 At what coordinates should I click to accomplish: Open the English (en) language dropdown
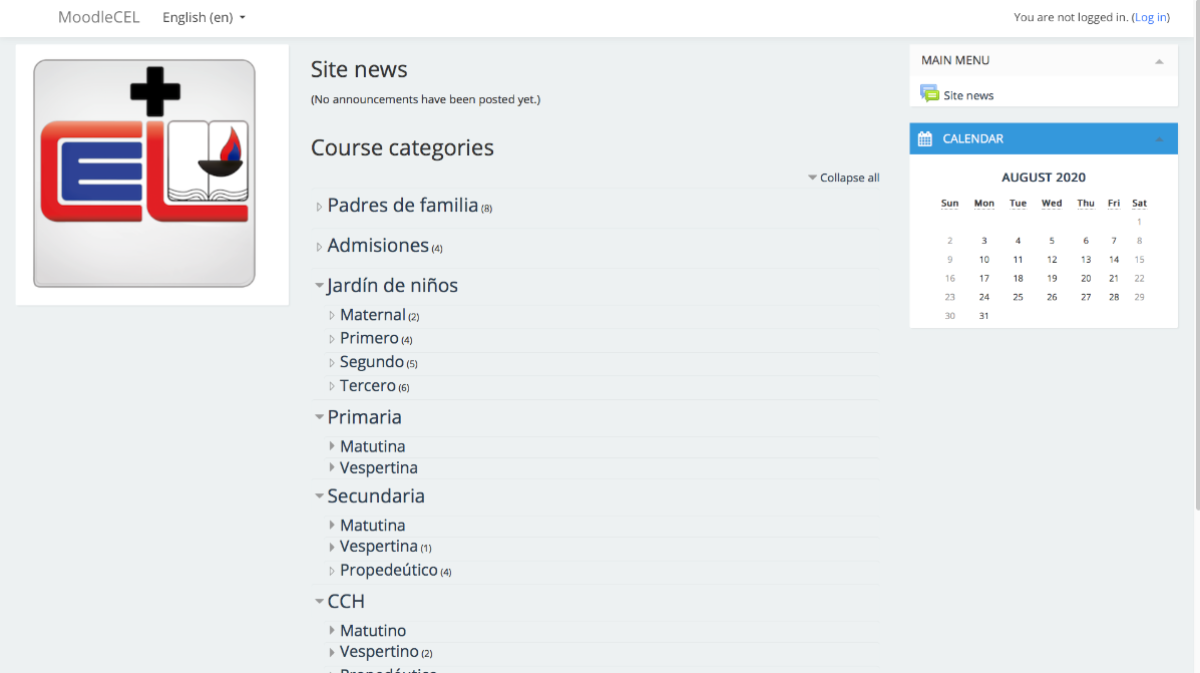coord(204,17)
